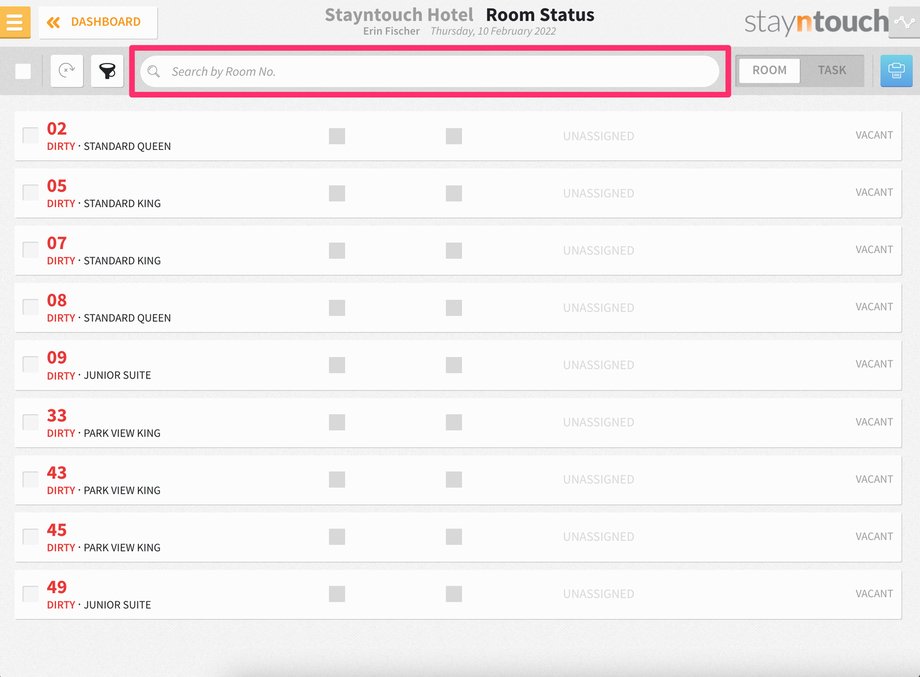Open the room filter funnel
The height and width of the screenshot is (677, 920).
[x=107, y=71]
